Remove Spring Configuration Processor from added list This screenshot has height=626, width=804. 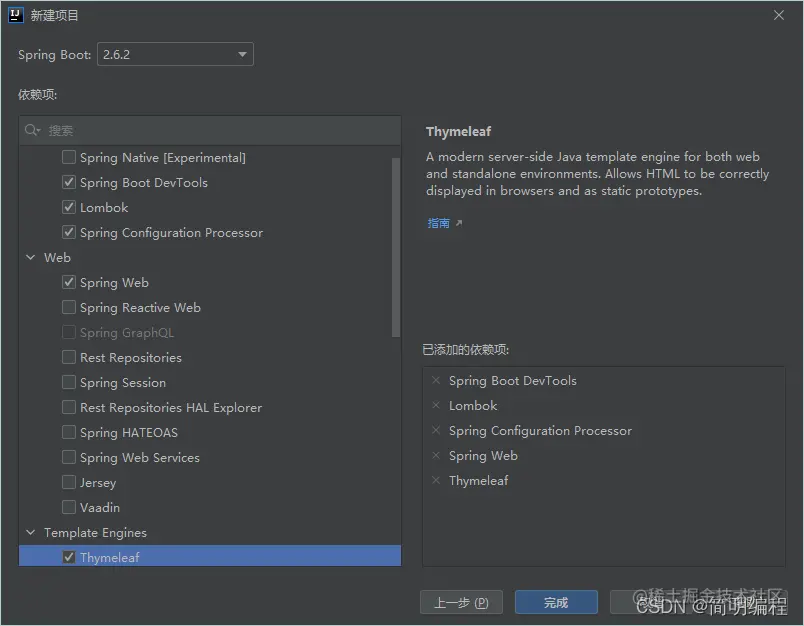coord(436,431)
